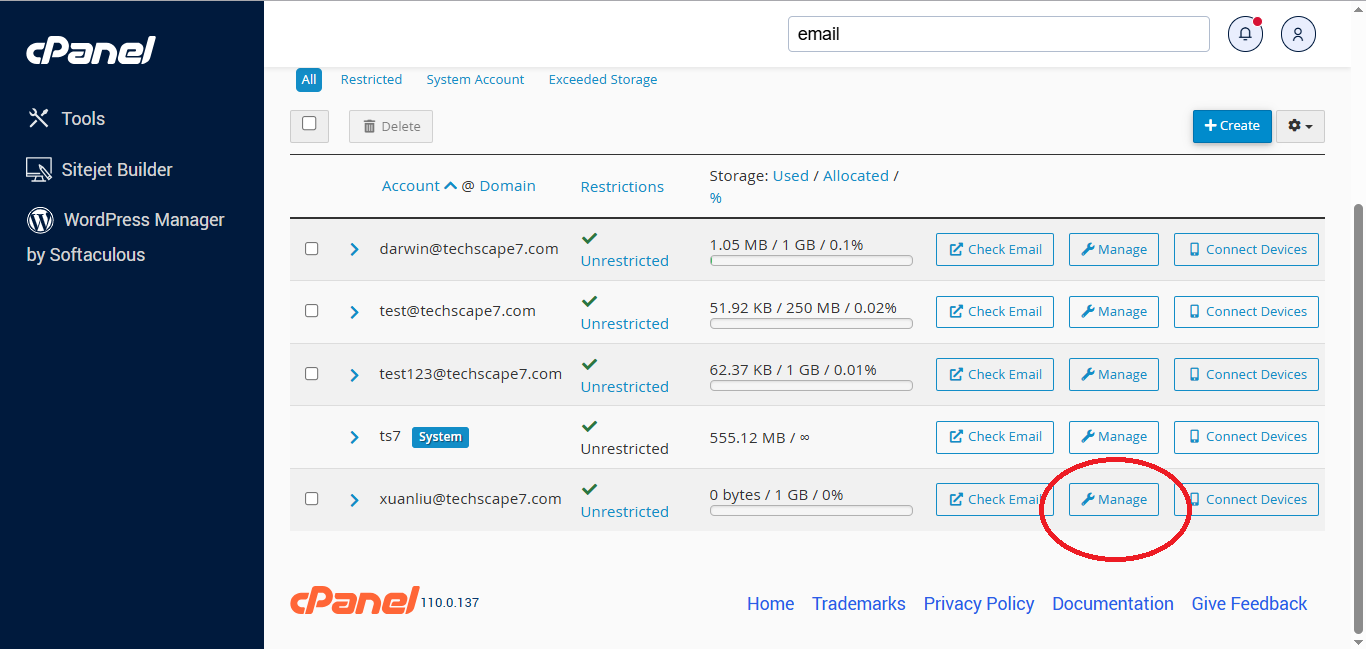
Task: Expand the darwin@techscape7.com row
Action: coord(354,249)
